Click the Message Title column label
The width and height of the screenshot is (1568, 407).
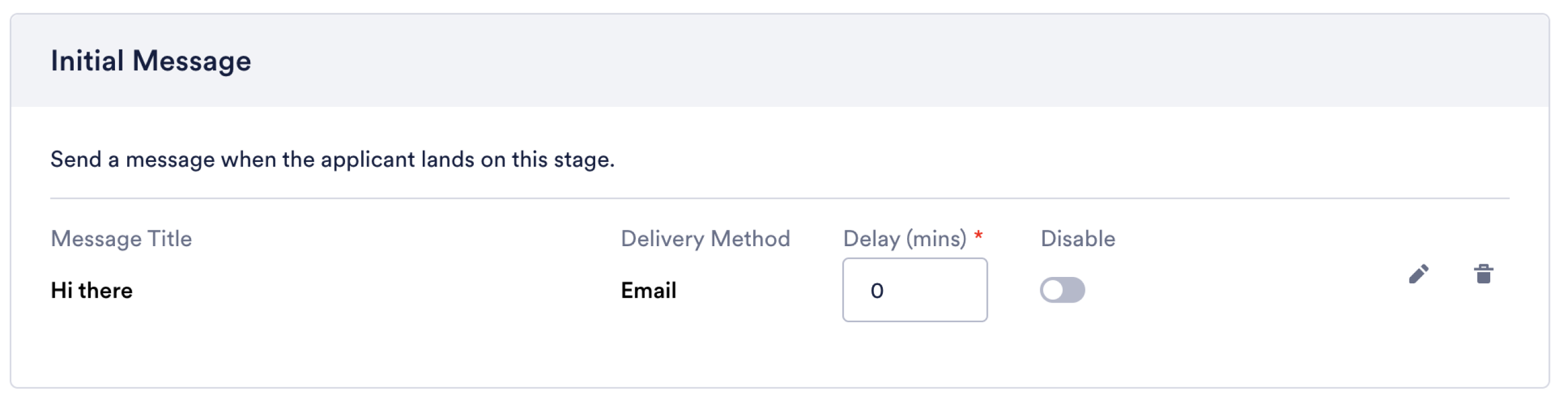(121, 239)
